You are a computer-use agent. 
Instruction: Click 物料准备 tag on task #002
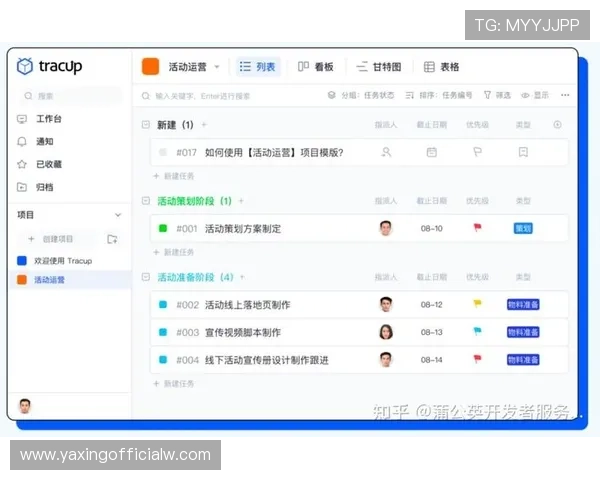click(523, 305)
